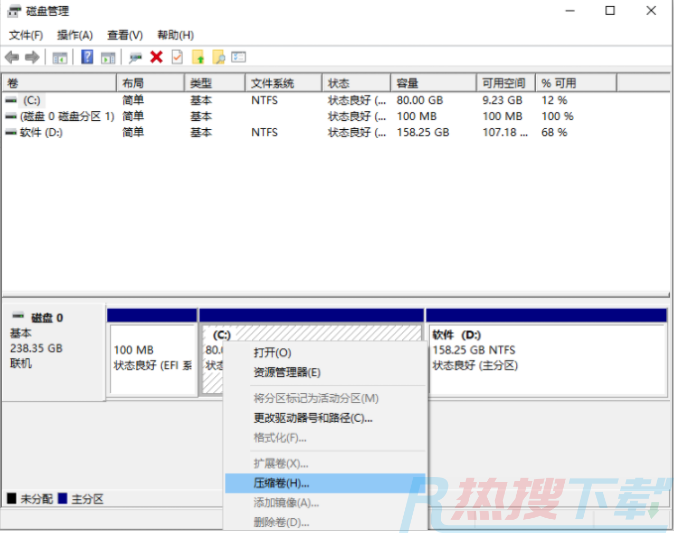Viewport: 674px width, 533px height.
Task: Open the 操作(A) menu
Action: pos(75,35)
